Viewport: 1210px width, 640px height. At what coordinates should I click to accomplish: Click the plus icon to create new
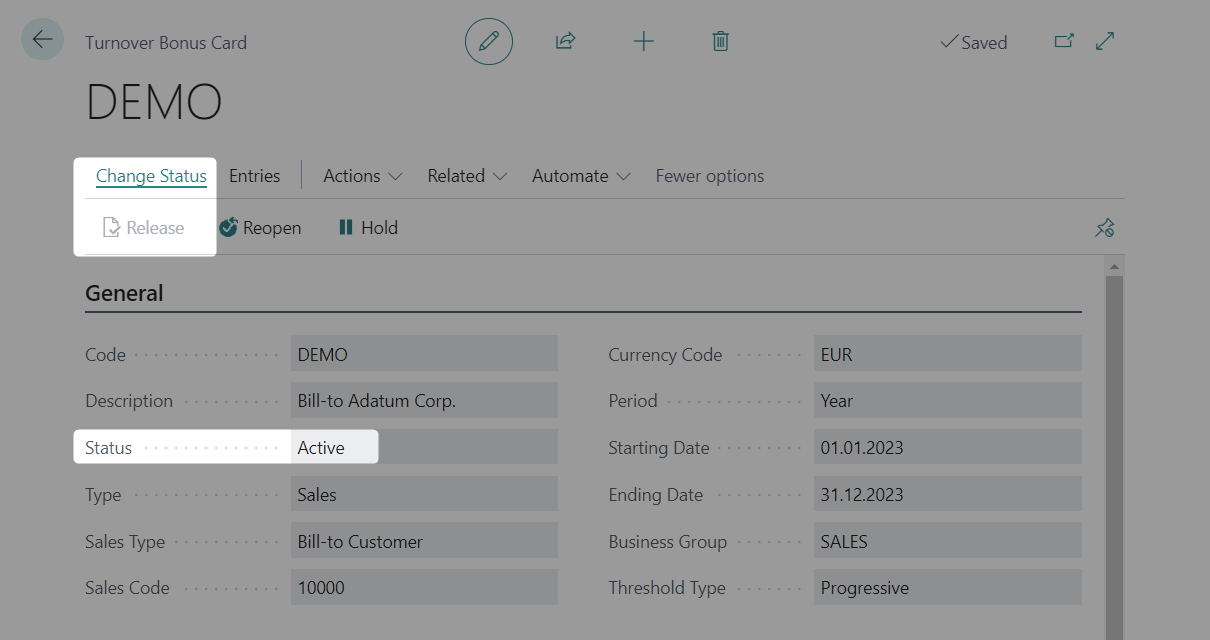[x=643, y=42]
